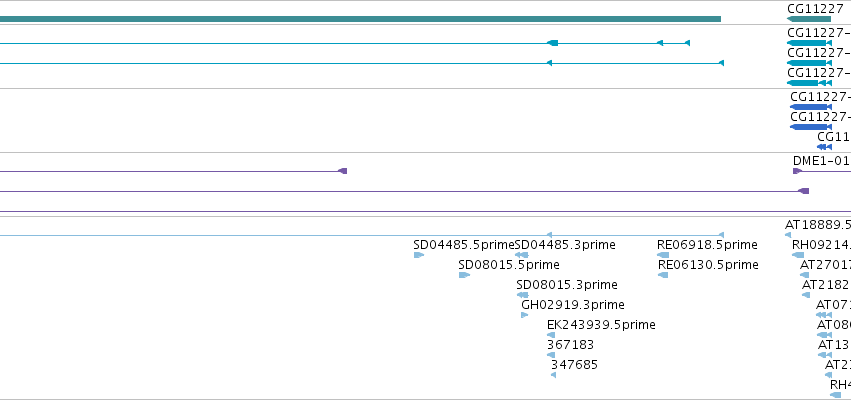Select the EK243939.5prime feature glyph
The image size is (851, 400).
click(551, 335)
